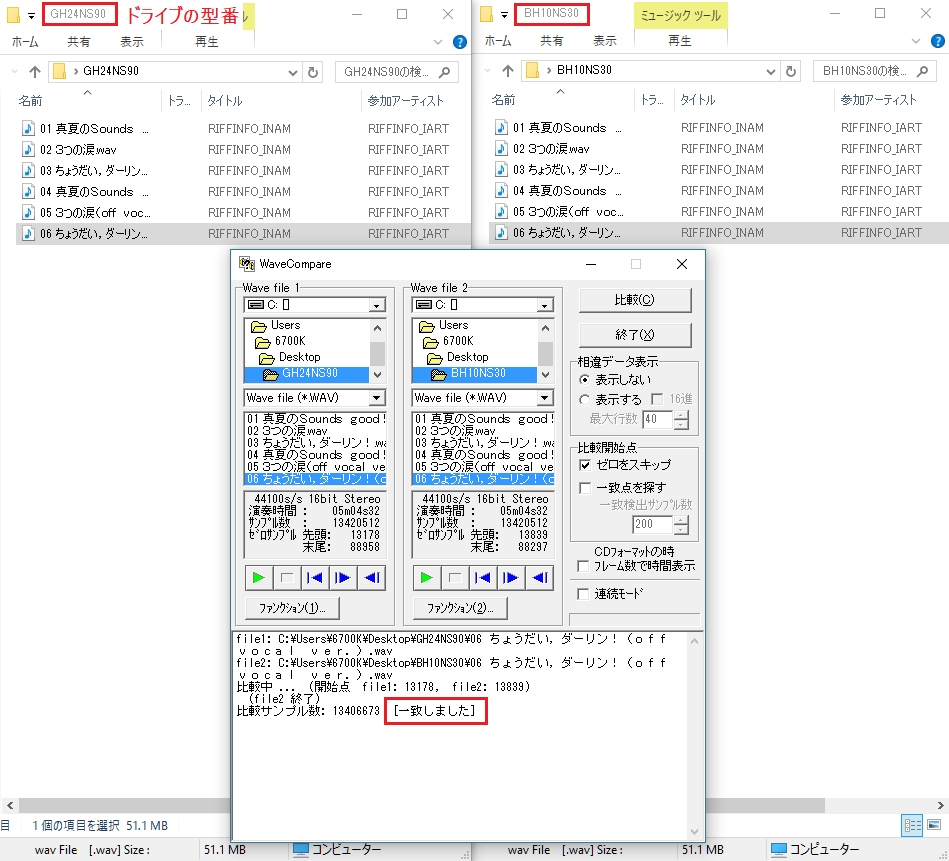Screen dimensions: 949x861
Task: Select Users folder in Wave file 1 tree
Action: [x=277, y=326]
